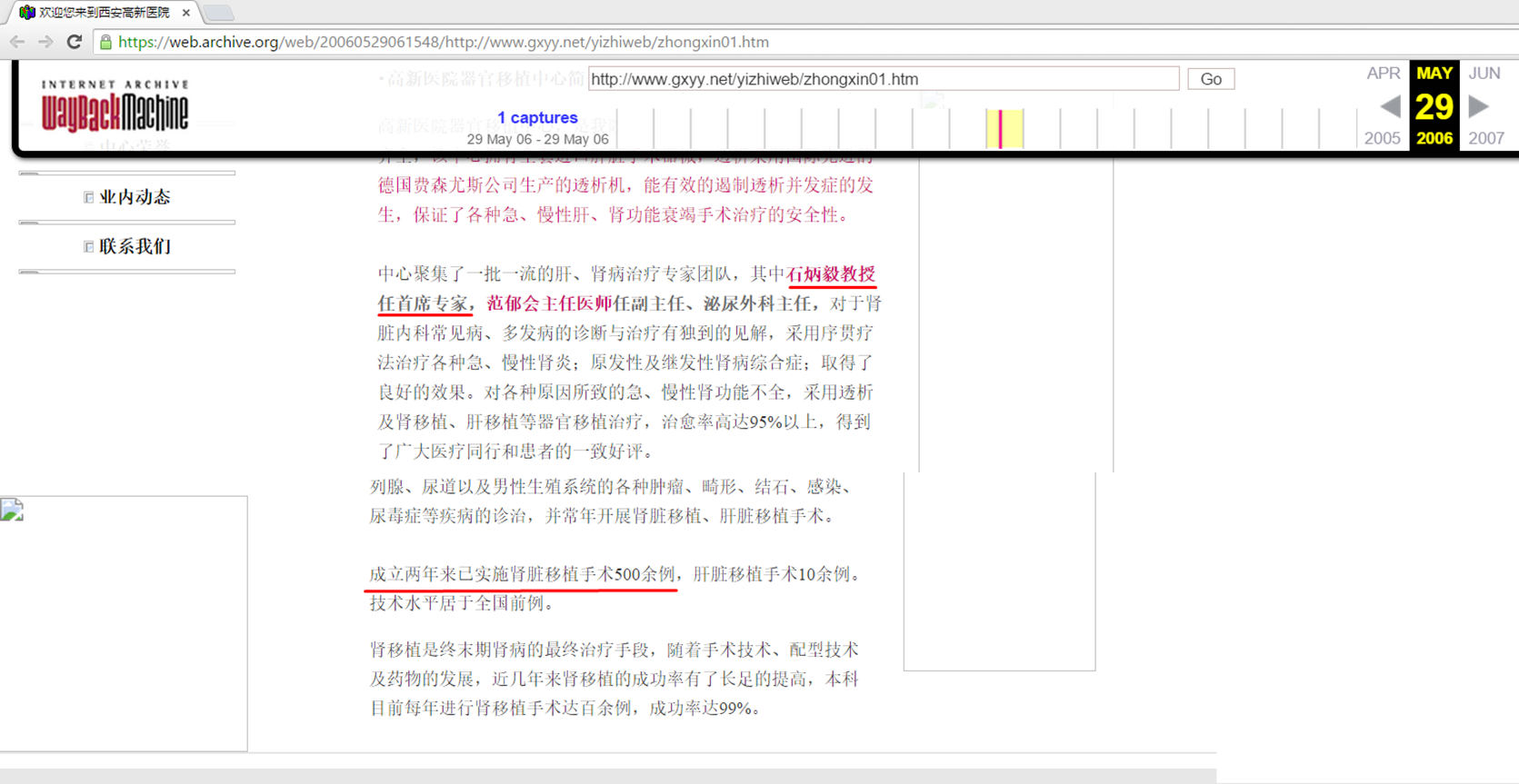The image size is (1519, 784).
Task: Open the "1 captures" link
Action: [x=537, y=117]
